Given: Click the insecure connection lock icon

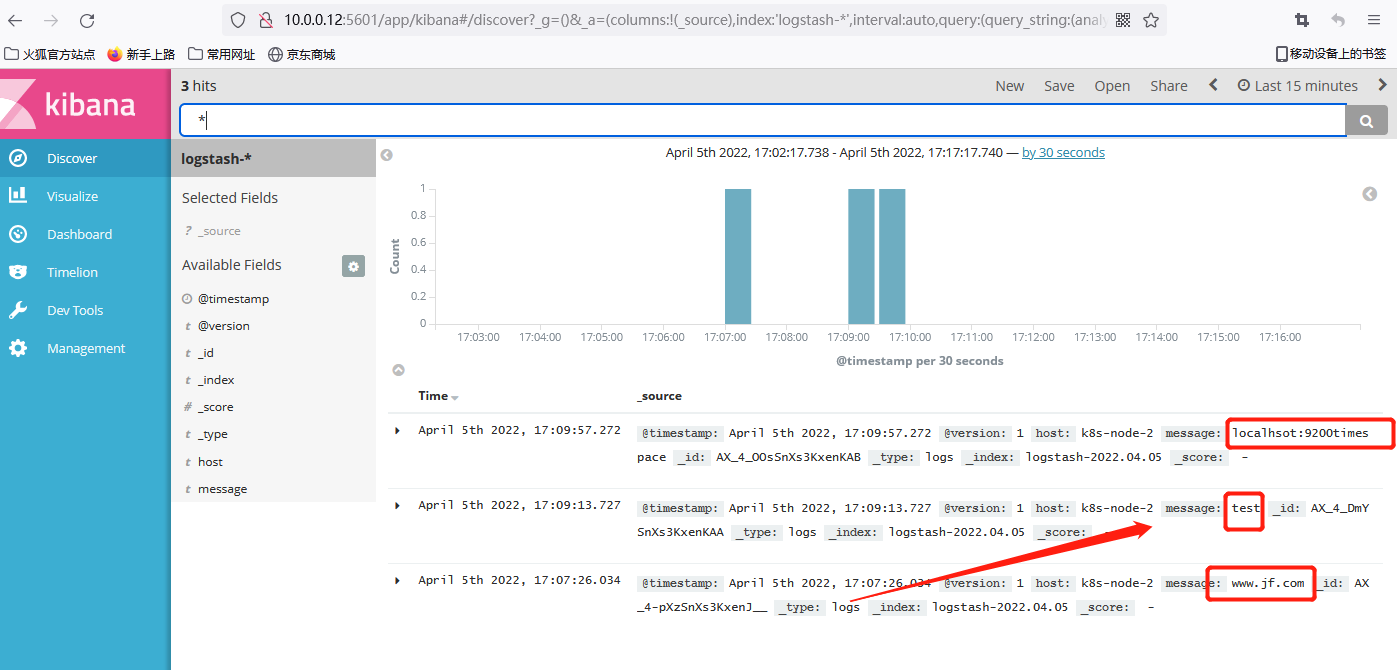Looking at the screenshot, I should pos(265,20).
